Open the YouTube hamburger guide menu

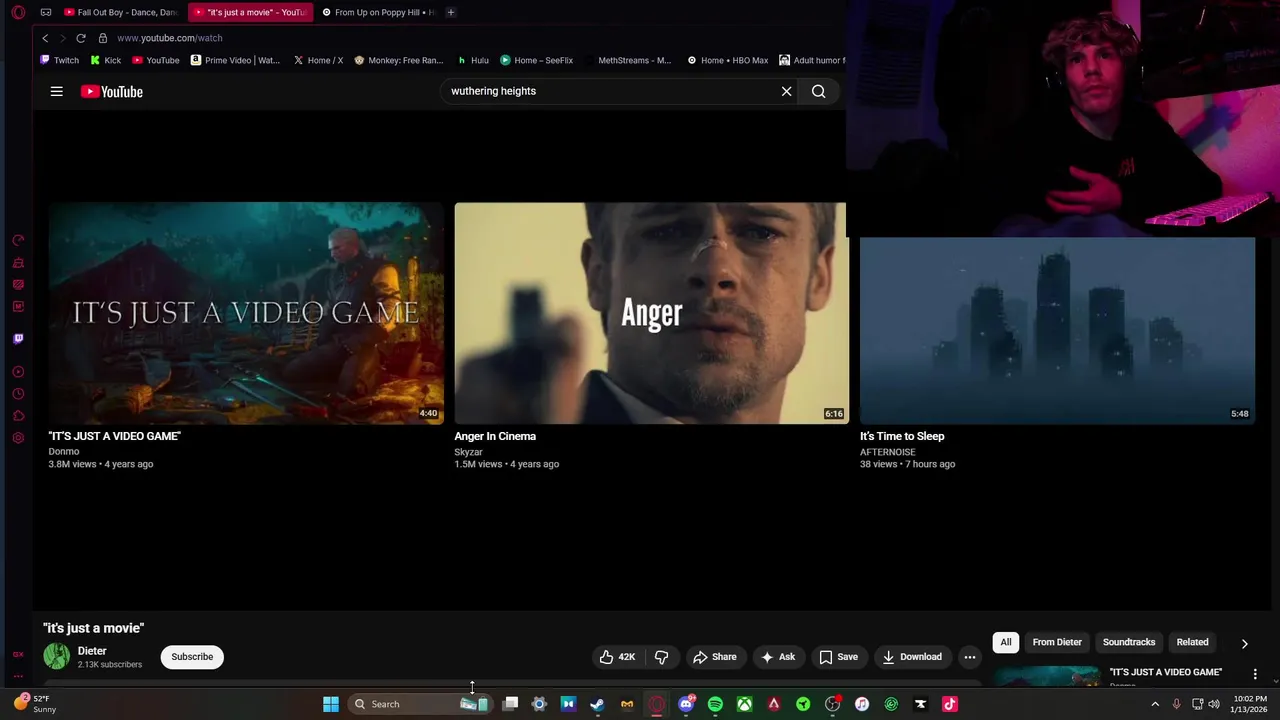pyautogui.click(x=57, y=91)
